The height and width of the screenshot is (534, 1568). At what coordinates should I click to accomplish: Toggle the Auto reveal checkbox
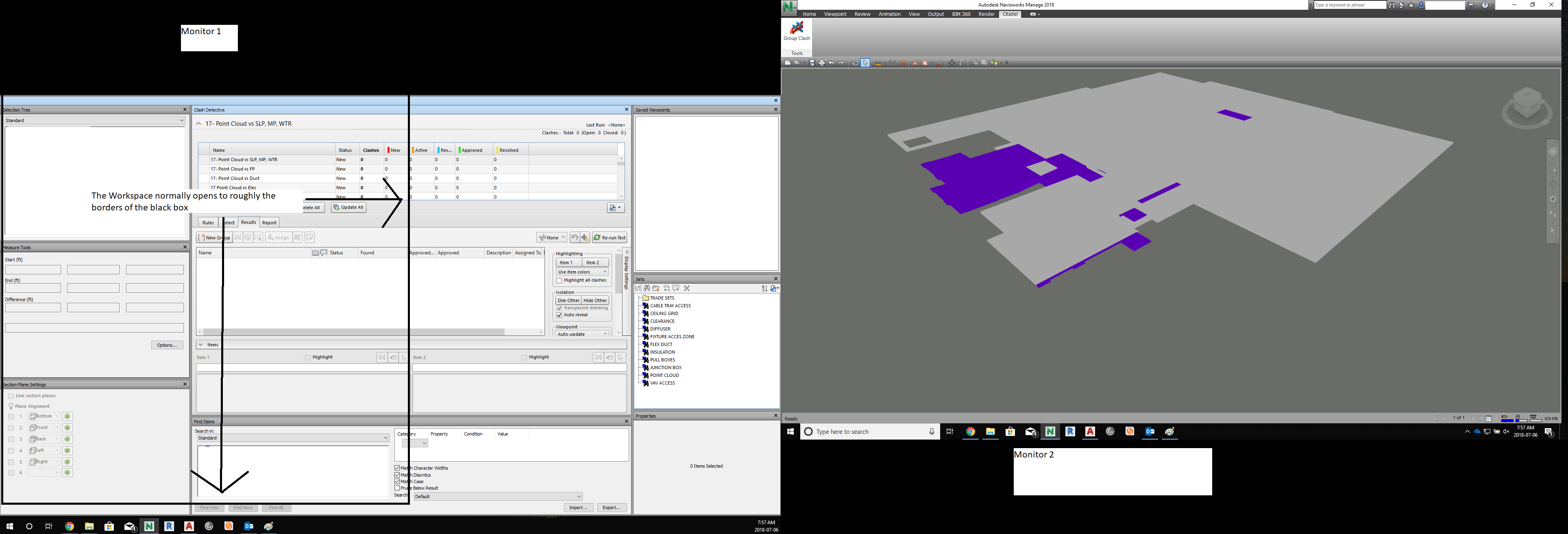pyautogui.click(x=560, y=315)
